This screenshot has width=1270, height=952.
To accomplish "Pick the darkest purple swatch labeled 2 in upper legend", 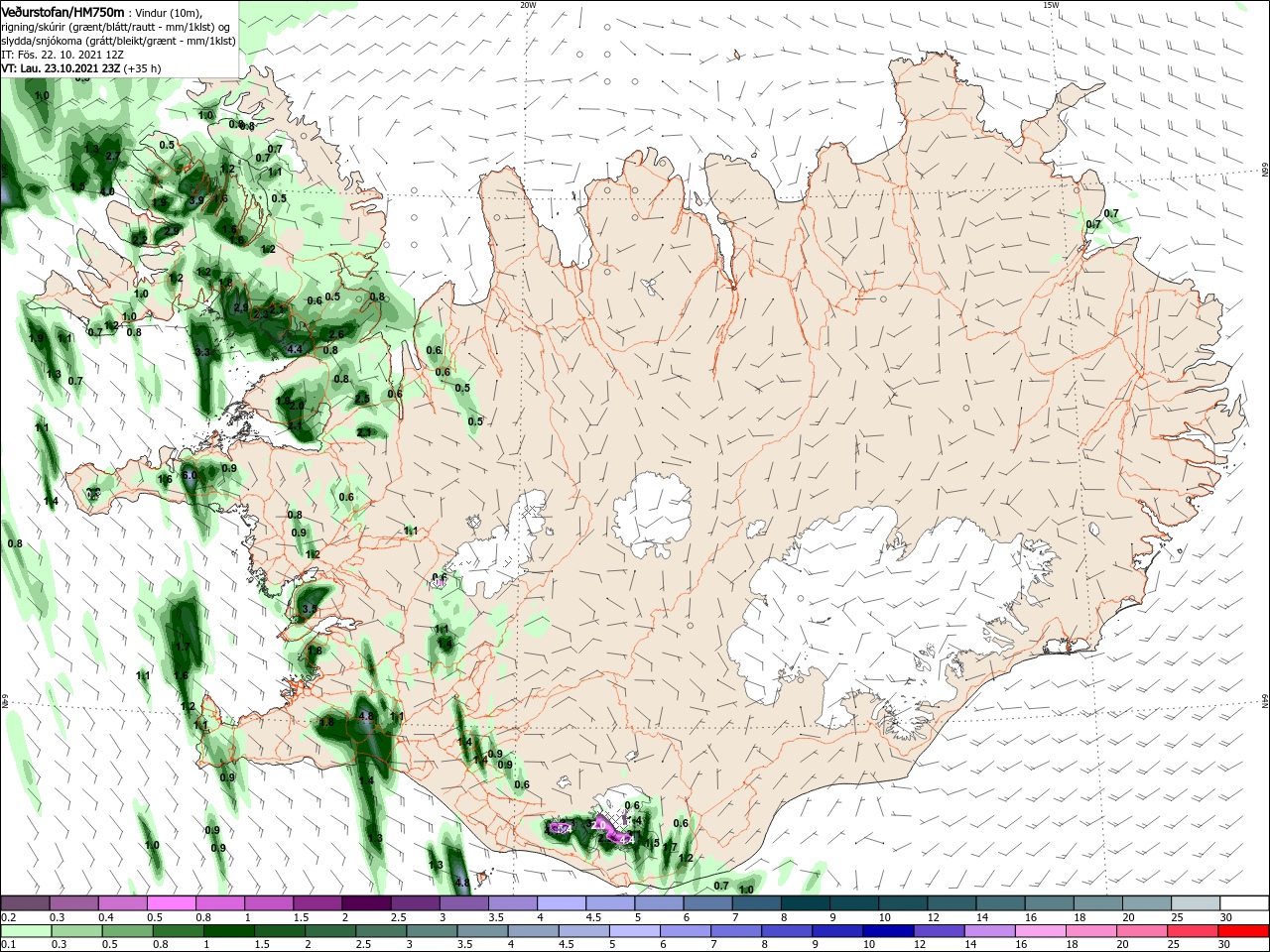I will point(365,902).
